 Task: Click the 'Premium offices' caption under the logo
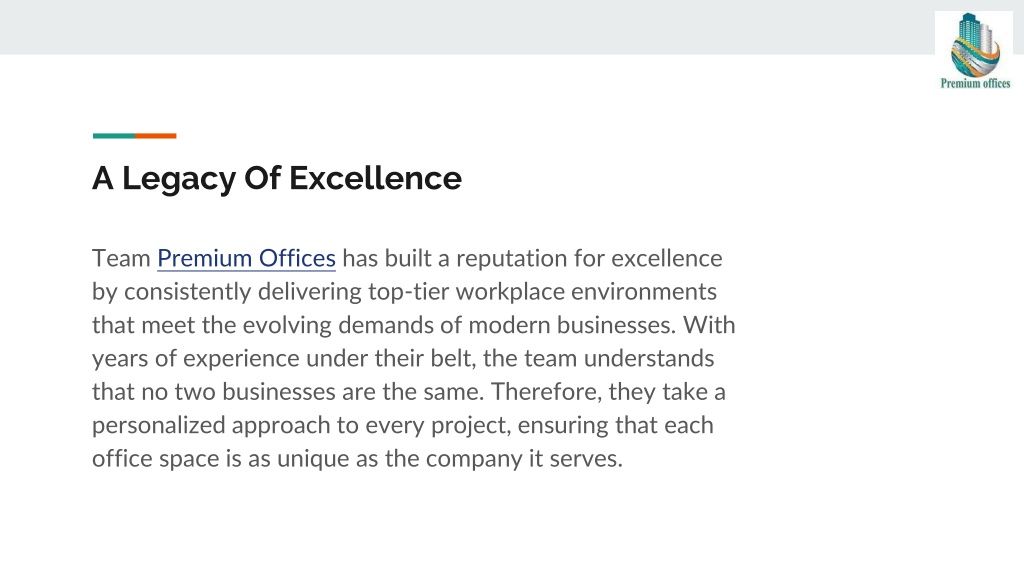point(975,84)
